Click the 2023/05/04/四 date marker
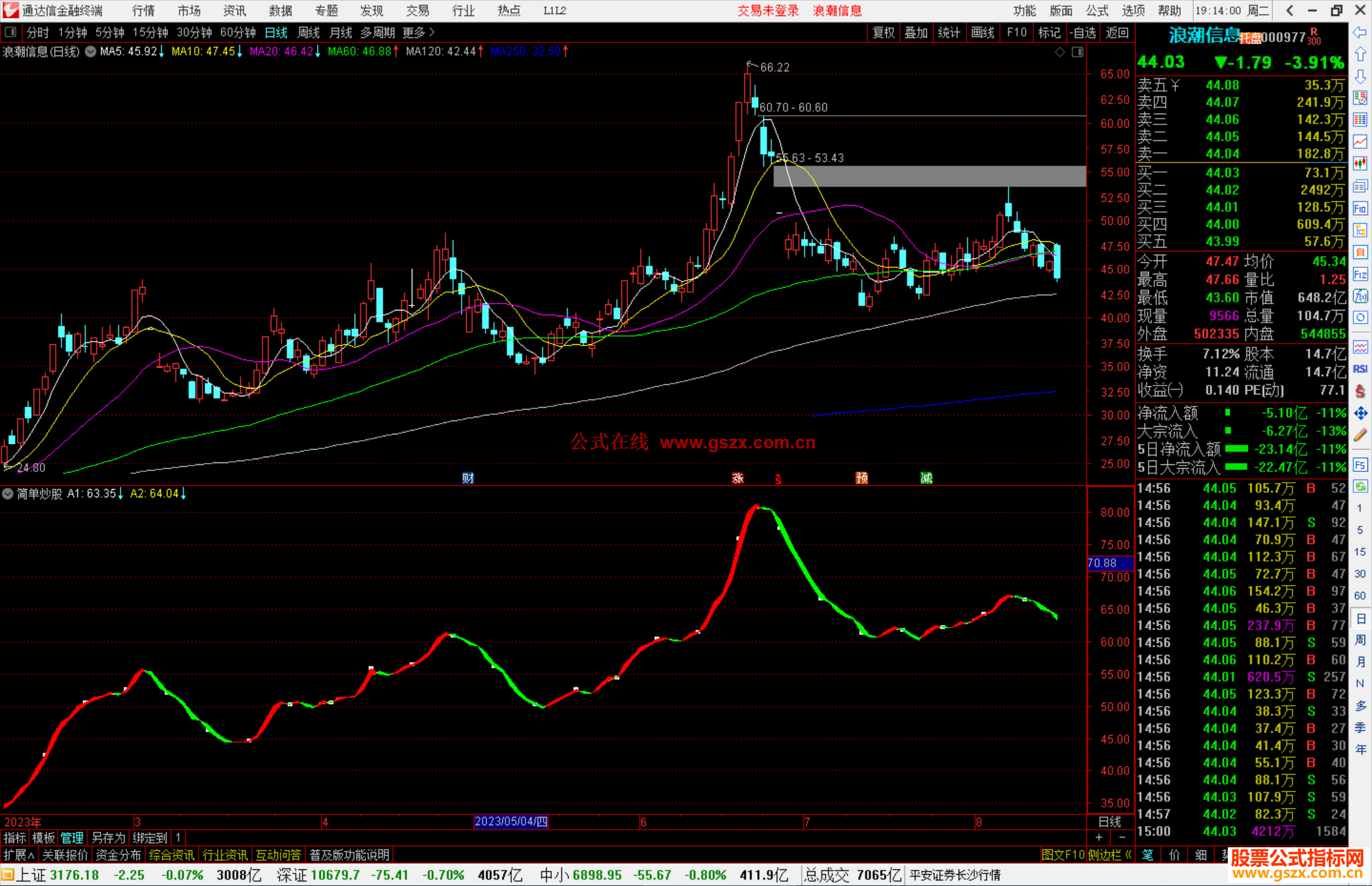The height and width of the screenshot is (886, 1372). (x=511, y=821)
